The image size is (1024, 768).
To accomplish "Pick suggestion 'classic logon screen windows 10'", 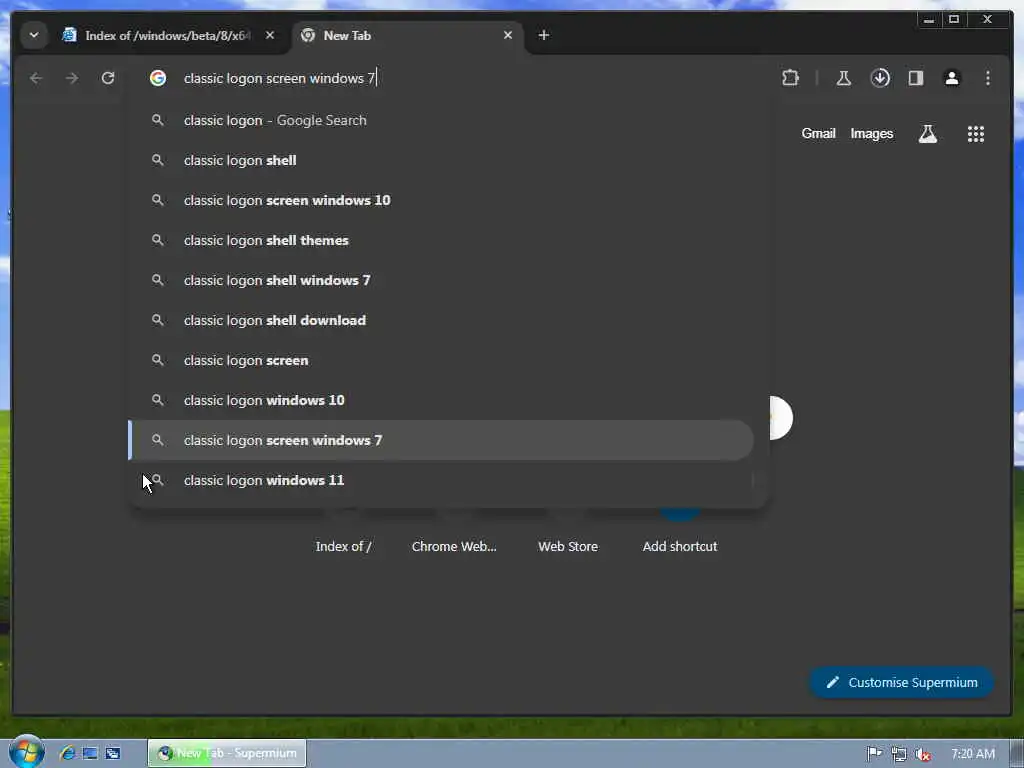I will [x=441, y=200].
